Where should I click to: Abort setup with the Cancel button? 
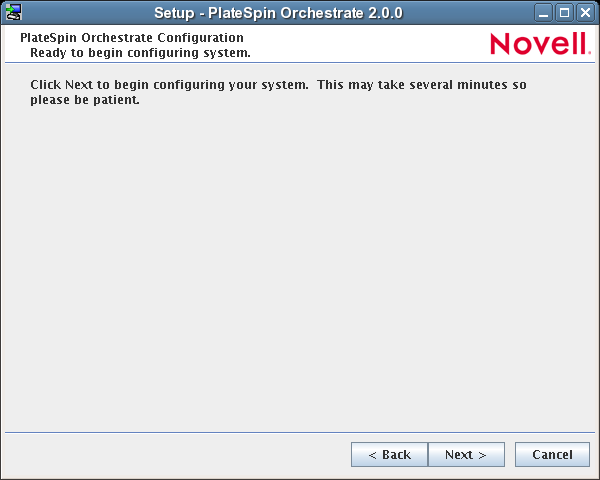pyautogui.click(x=552, y=454)
